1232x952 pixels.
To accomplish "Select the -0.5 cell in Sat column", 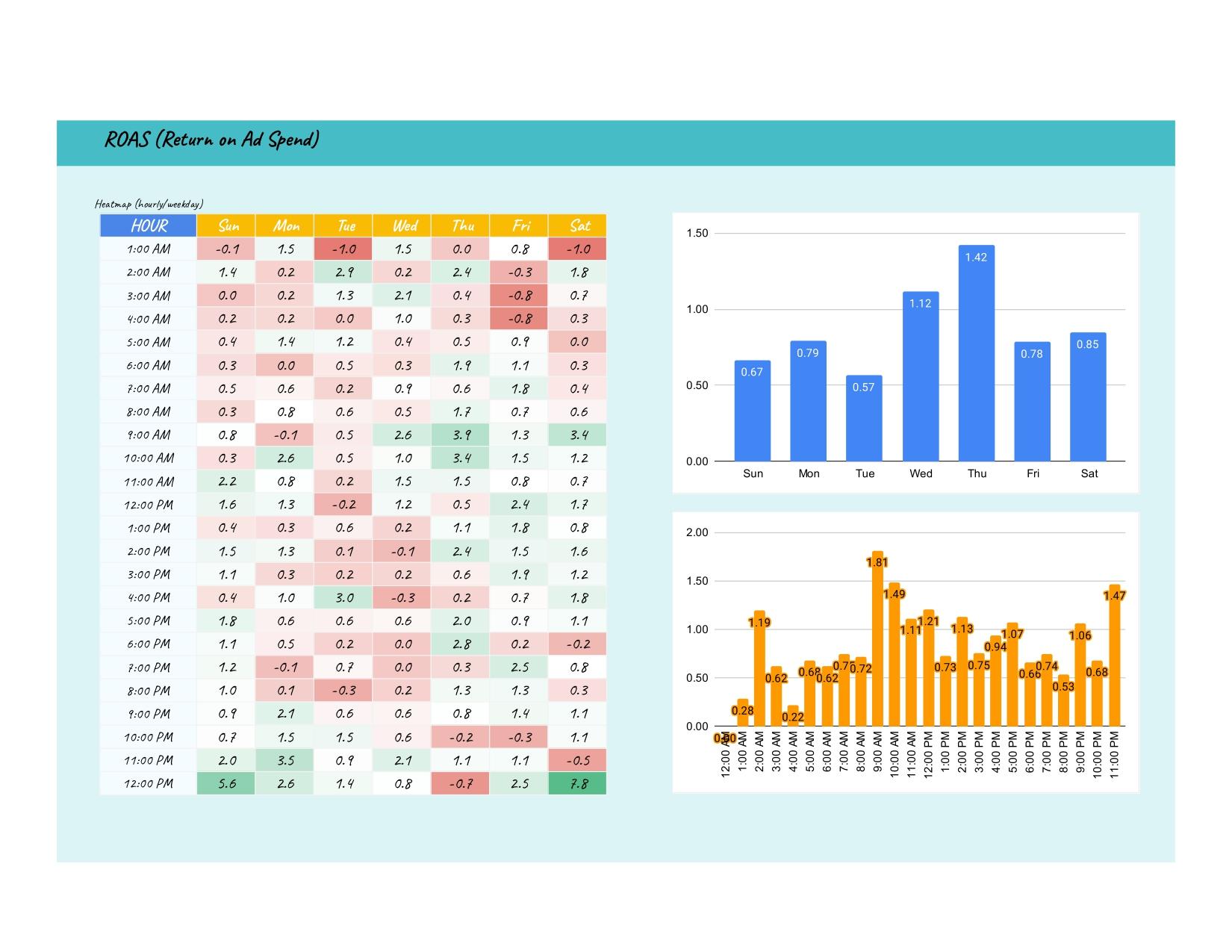I will [x=579, y=760].
